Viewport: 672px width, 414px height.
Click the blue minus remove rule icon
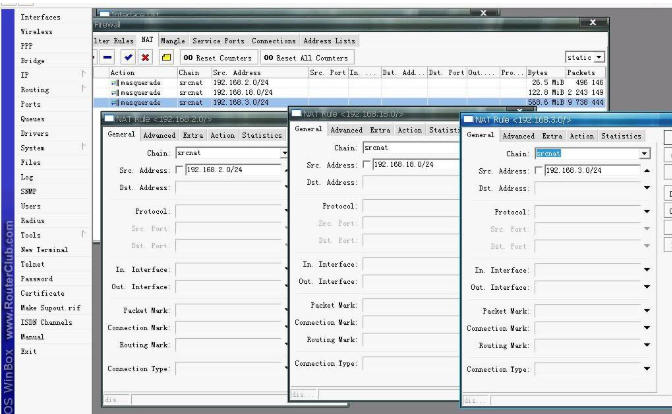(107, 58)
